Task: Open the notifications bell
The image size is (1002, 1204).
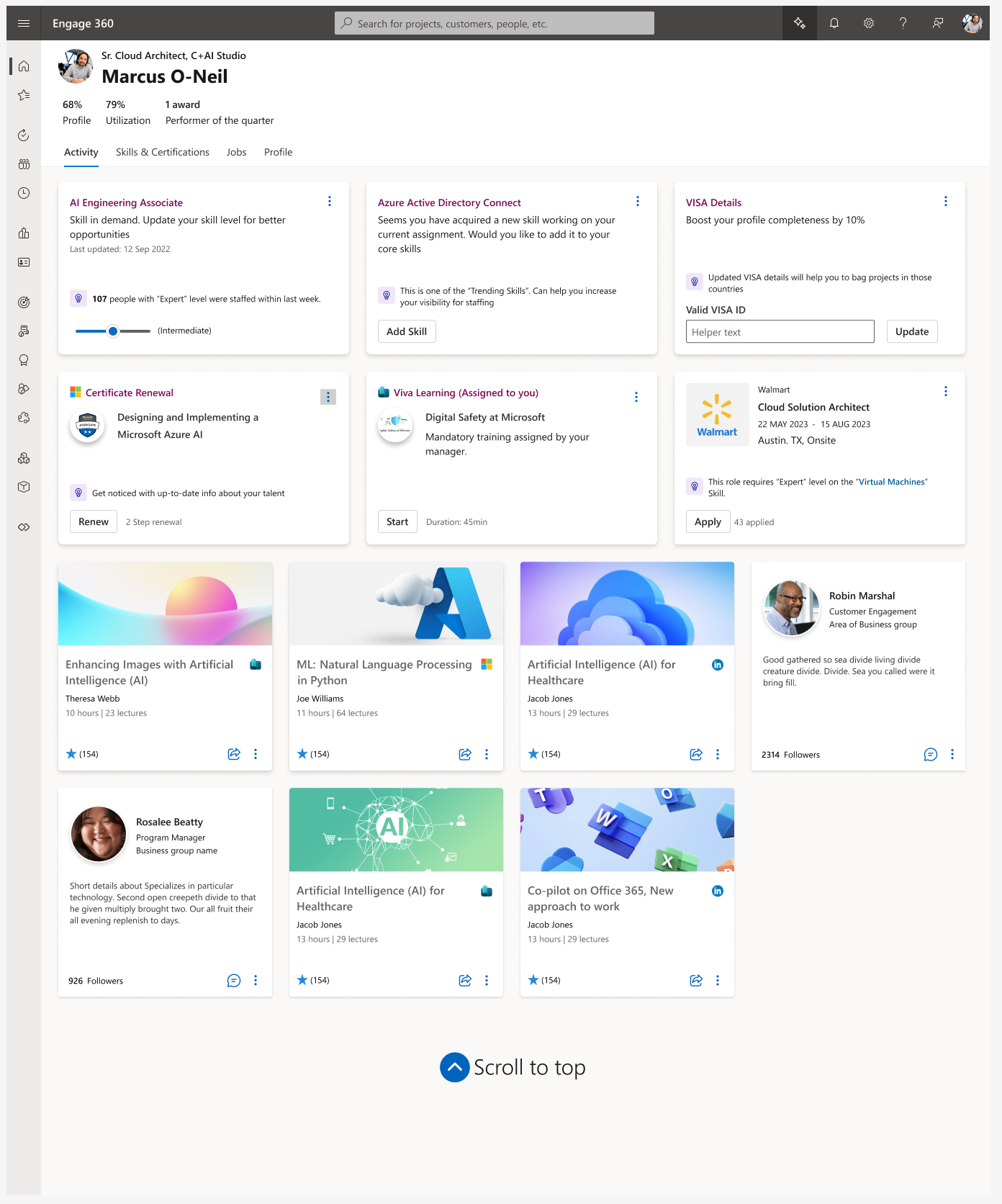Action: pyautogui.click(x=834, y=23)
